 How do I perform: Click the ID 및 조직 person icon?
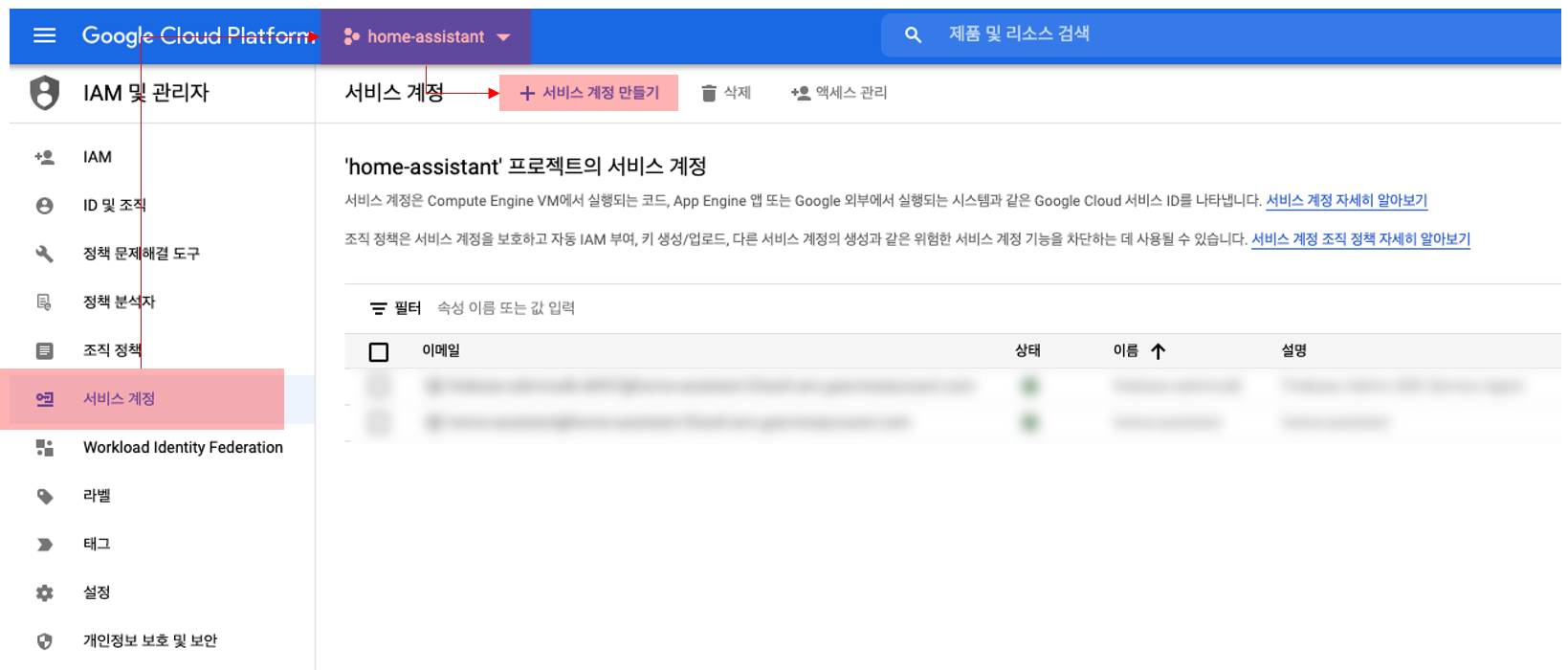coord(44,206)
